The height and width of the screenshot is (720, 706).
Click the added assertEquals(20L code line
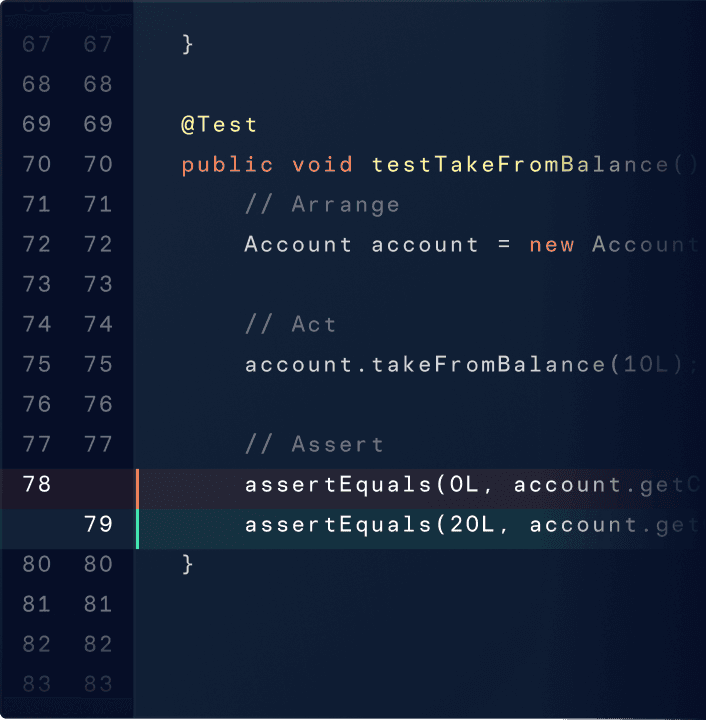pos(440,525)
